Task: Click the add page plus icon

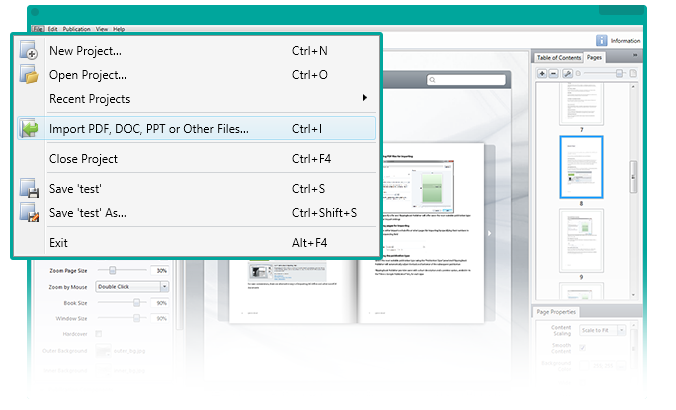Action: pos(542,74)
